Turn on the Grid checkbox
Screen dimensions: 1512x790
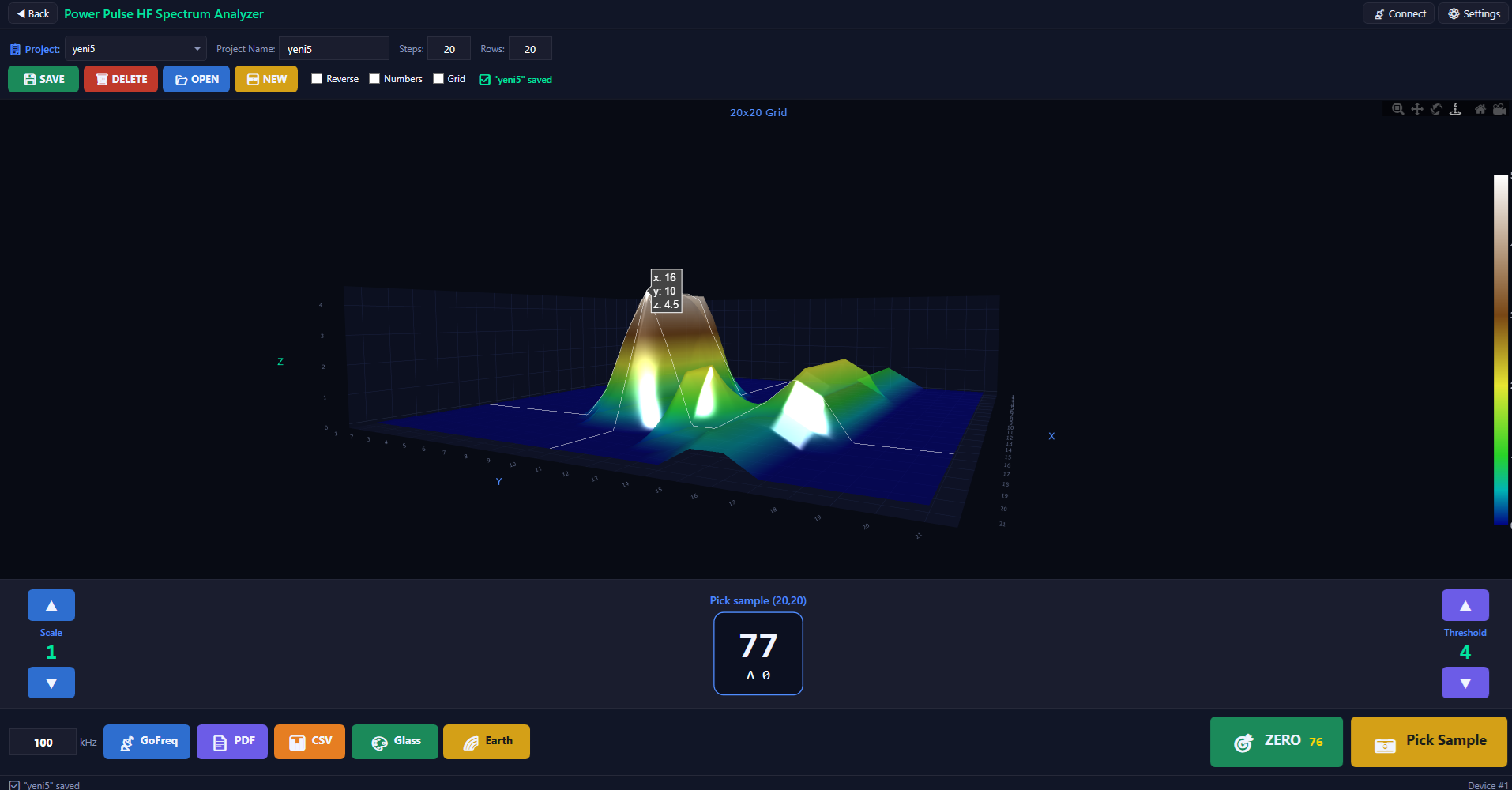coord(438,79)
